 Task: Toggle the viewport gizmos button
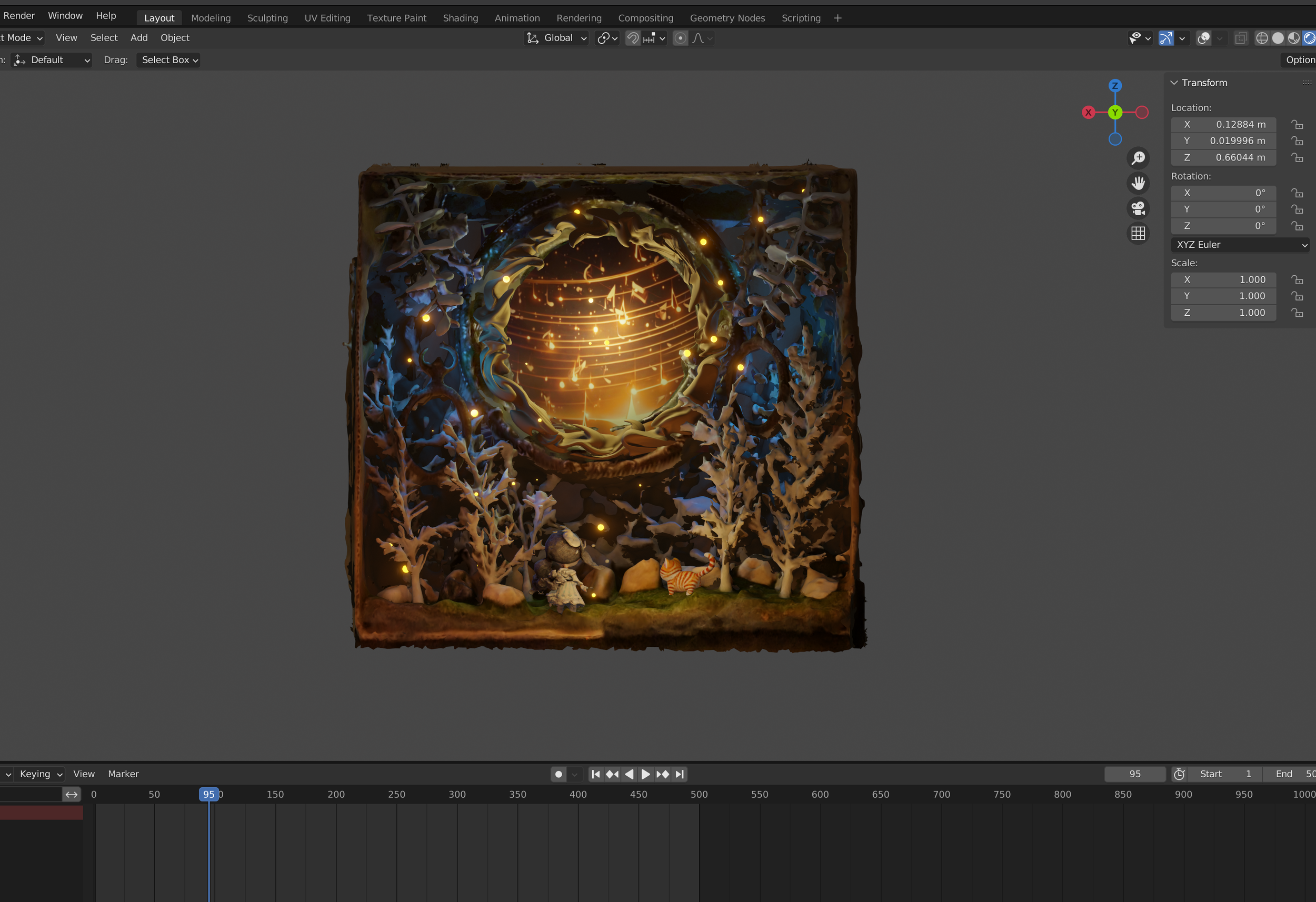pos(1166,38)
